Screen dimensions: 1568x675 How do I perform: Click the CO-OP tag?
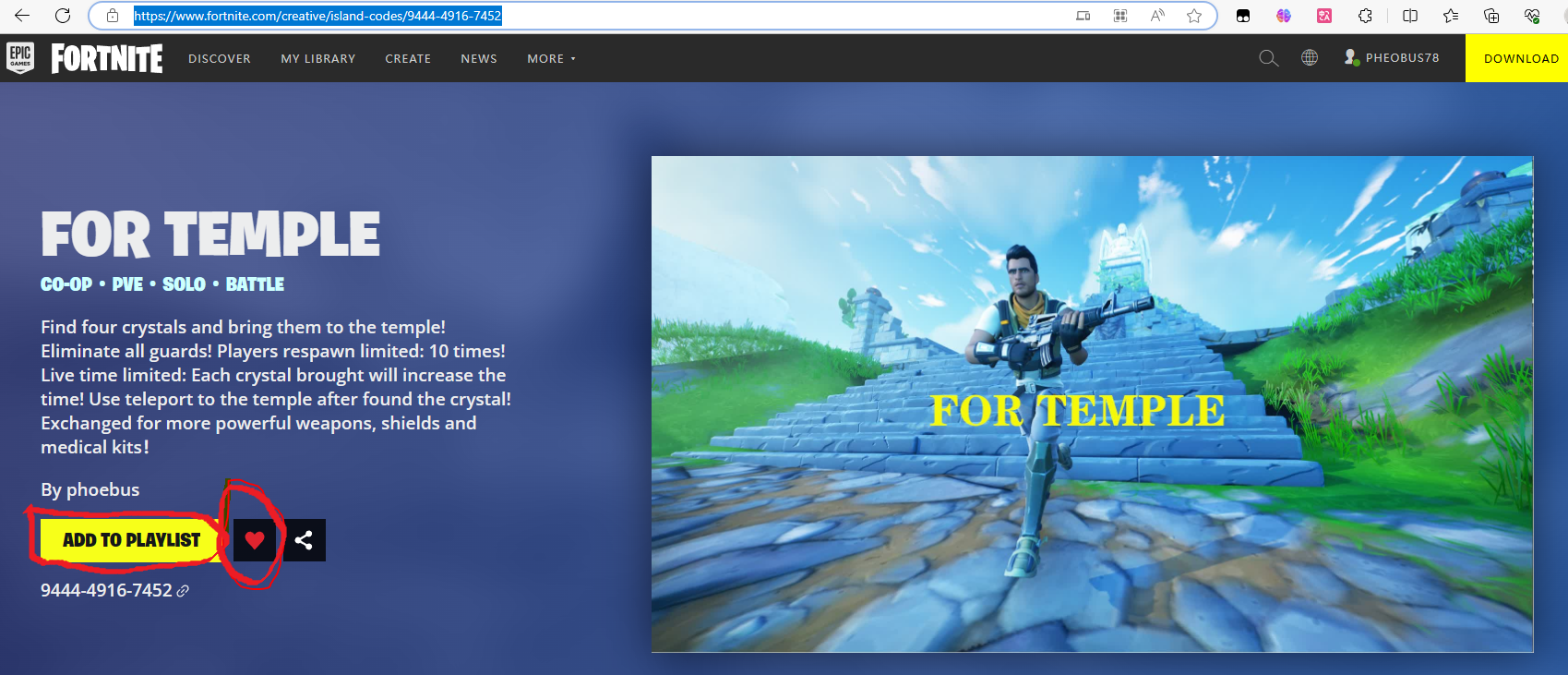tap(66, 284)
